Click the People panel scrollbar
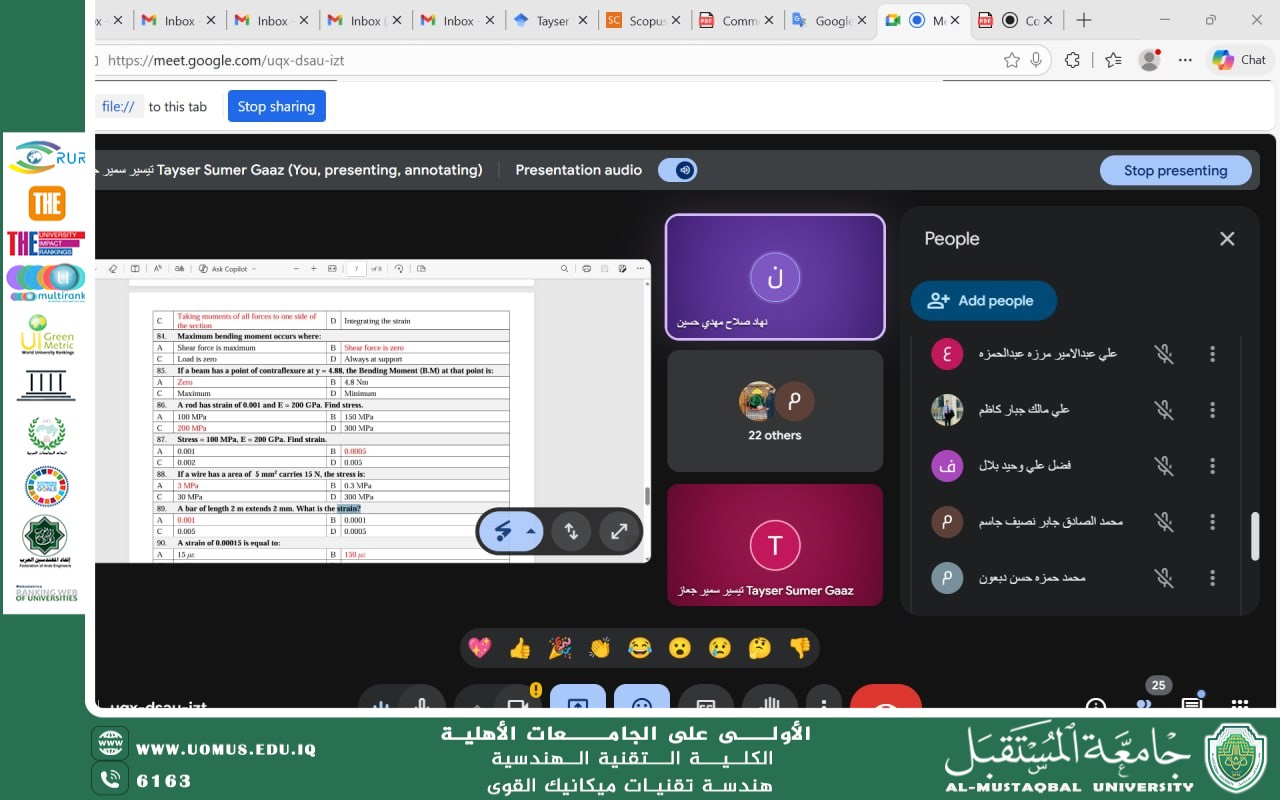 point(1255,535)
